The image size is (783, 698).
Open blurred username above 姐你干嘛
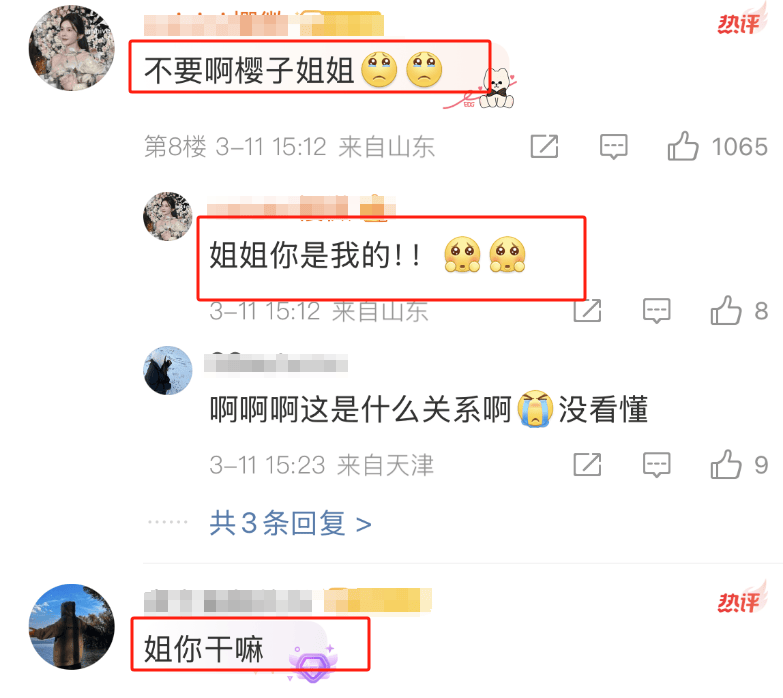[228, 601]
